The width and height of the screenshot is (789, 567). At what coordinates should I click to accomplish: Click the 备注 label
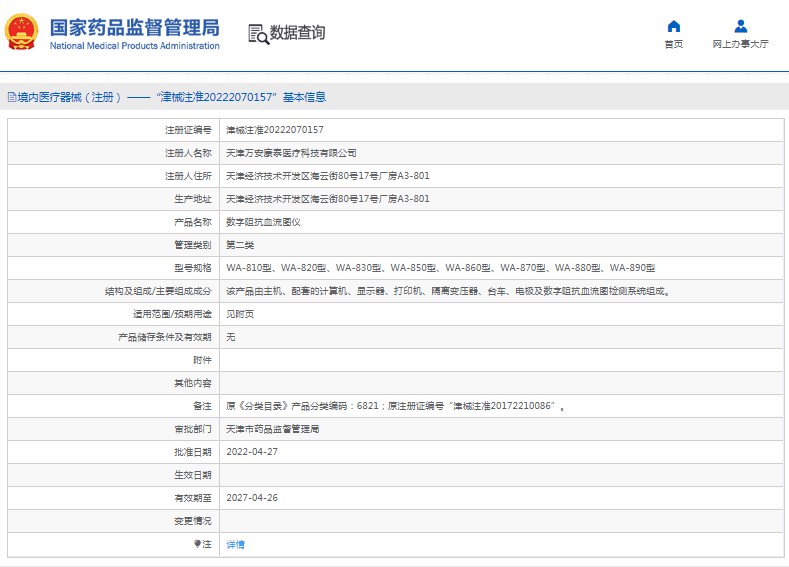[202, 406]
